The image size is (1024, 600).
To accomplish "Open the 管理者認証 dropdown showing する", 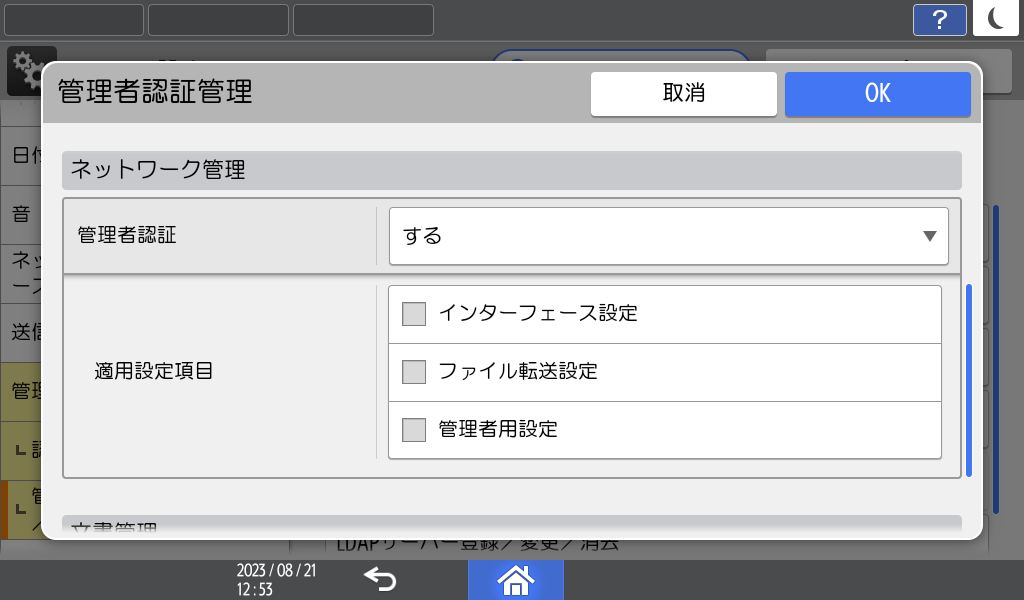I will (667, 236).
